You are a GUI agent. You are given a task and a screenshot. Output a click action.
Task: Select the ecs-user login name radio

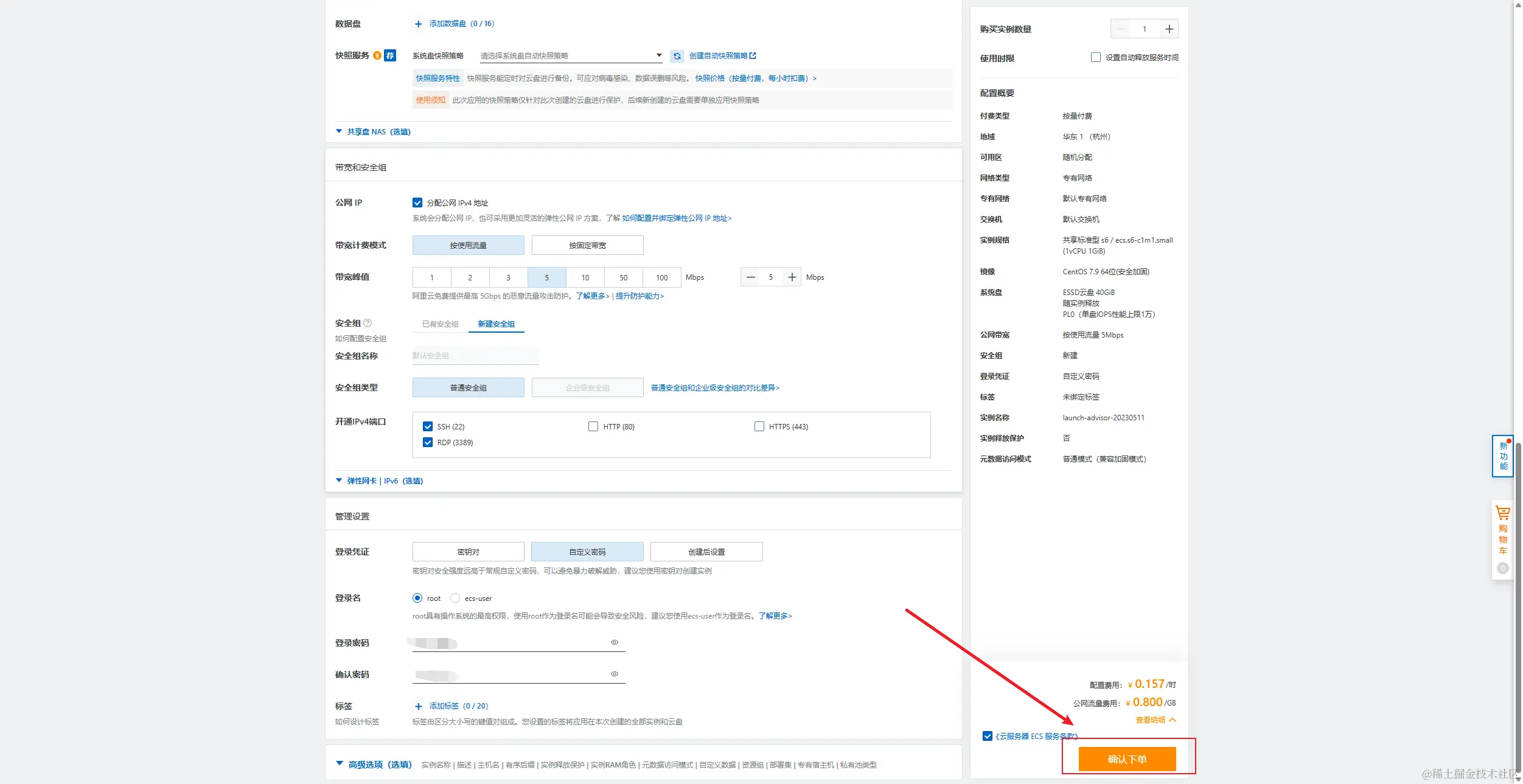455,598
